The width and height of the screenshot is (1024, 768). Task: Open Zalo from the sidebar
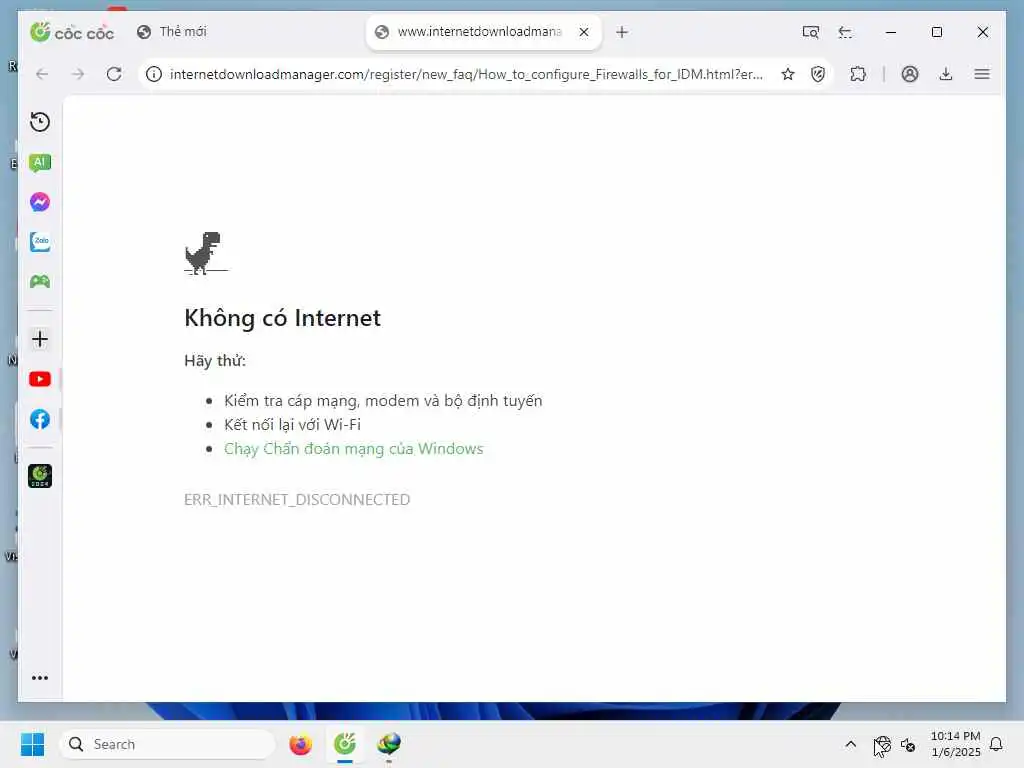pyautogui.click(x=40, y=242)
